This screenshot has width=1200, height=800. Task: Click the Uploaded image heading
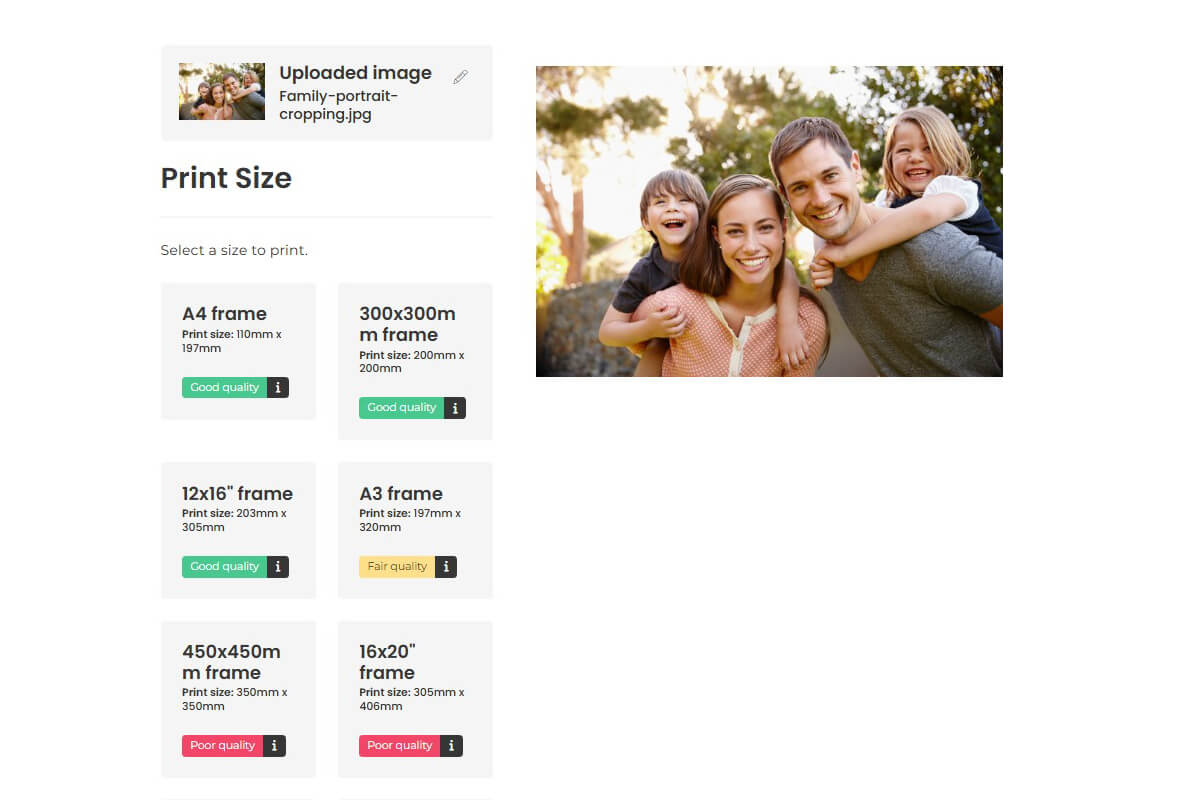(355, 73)
